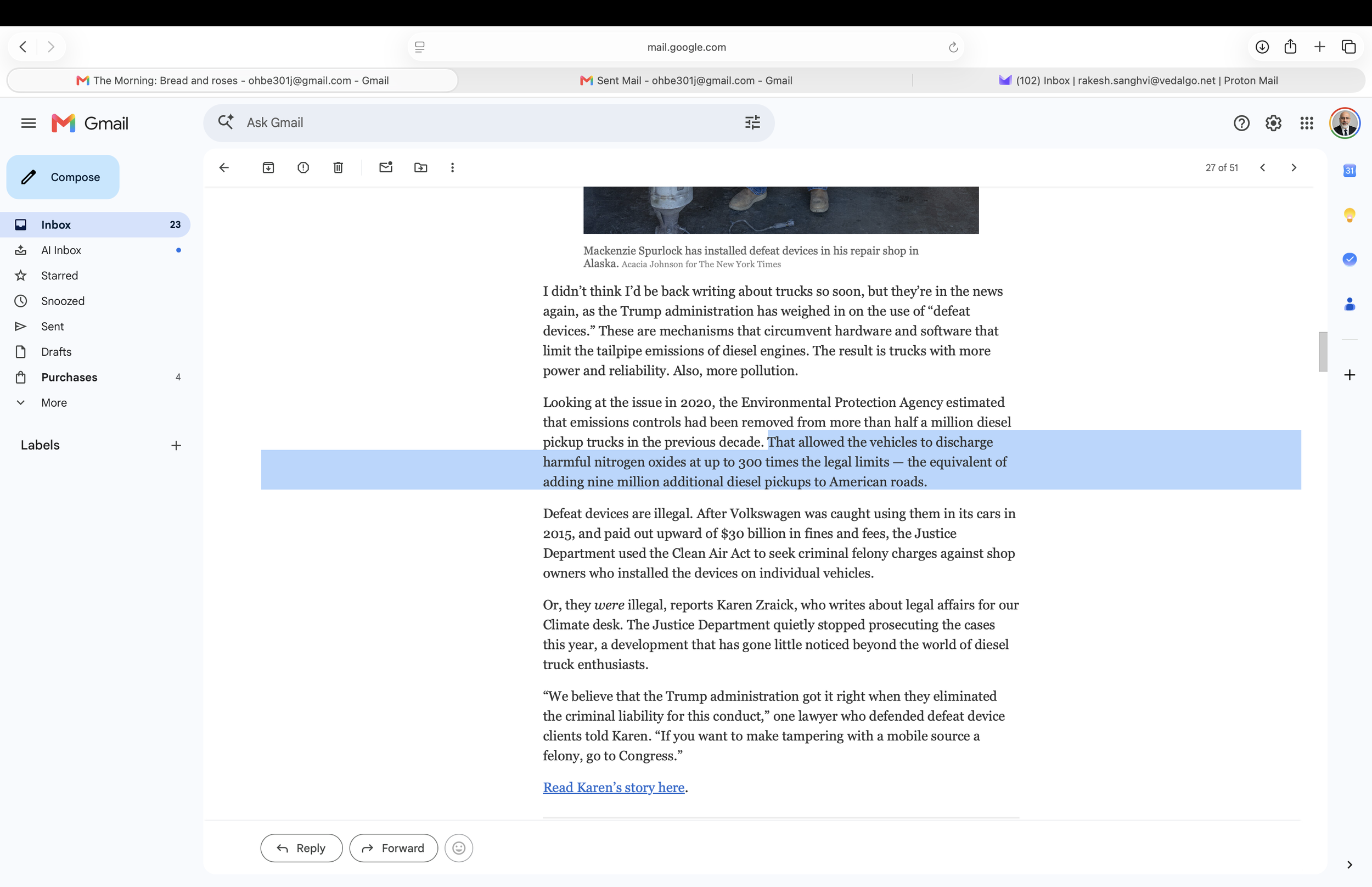This screenshot has height=887, width=1372.
Task: Click the truck repair shop photo
Action: pos(781,210)
